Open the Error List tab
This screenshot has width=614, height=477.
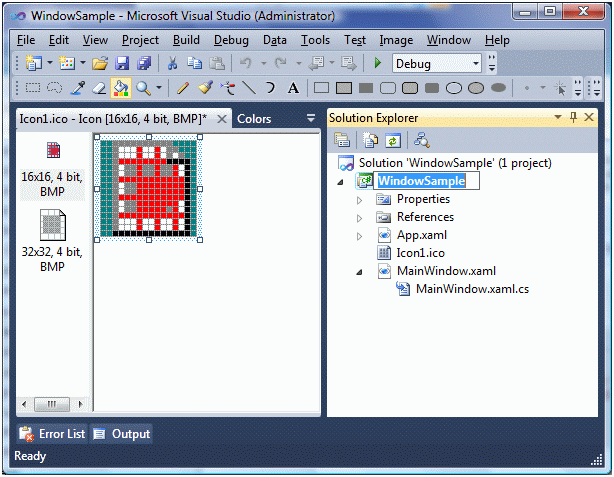52,434
